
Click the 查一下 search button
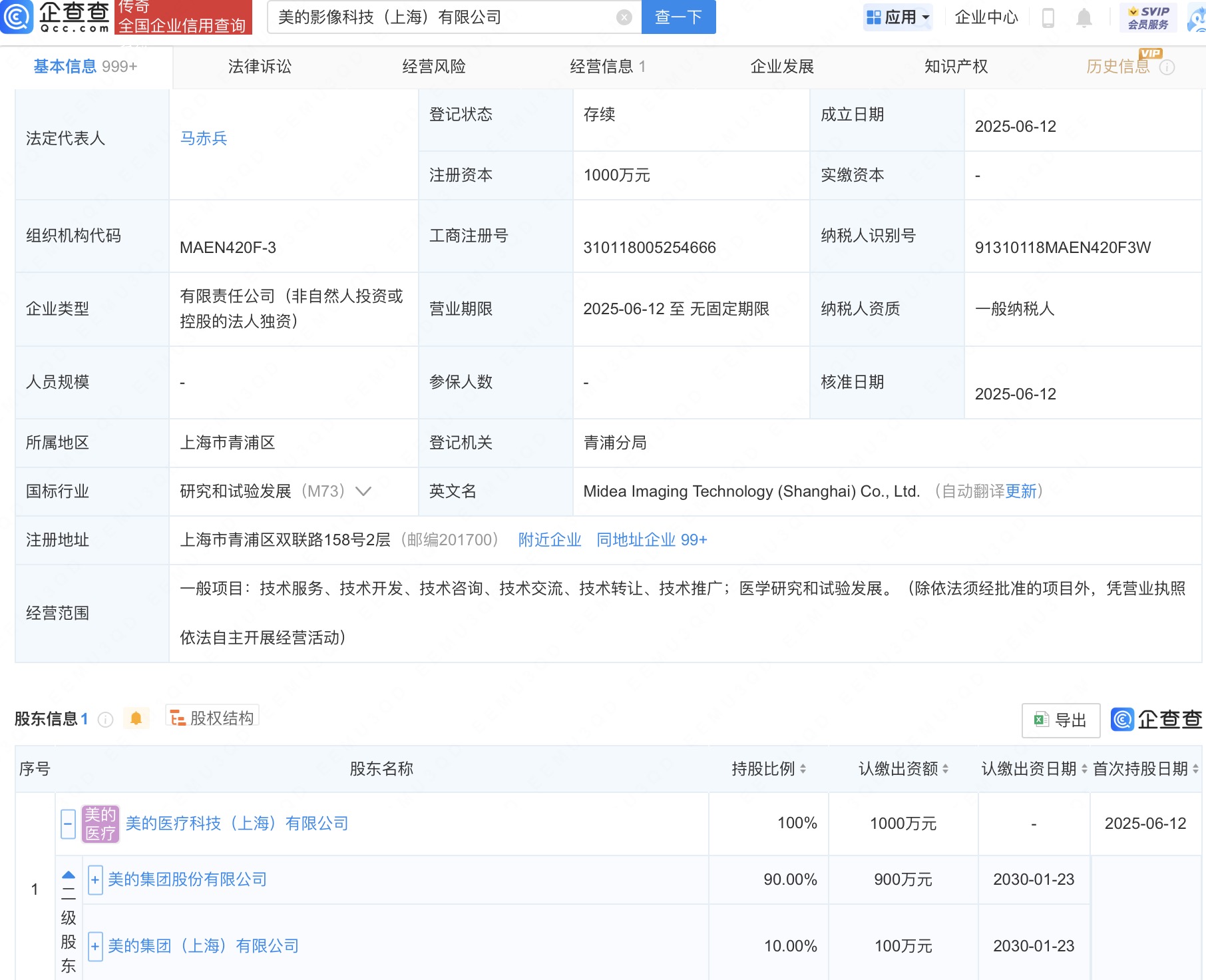678,17
